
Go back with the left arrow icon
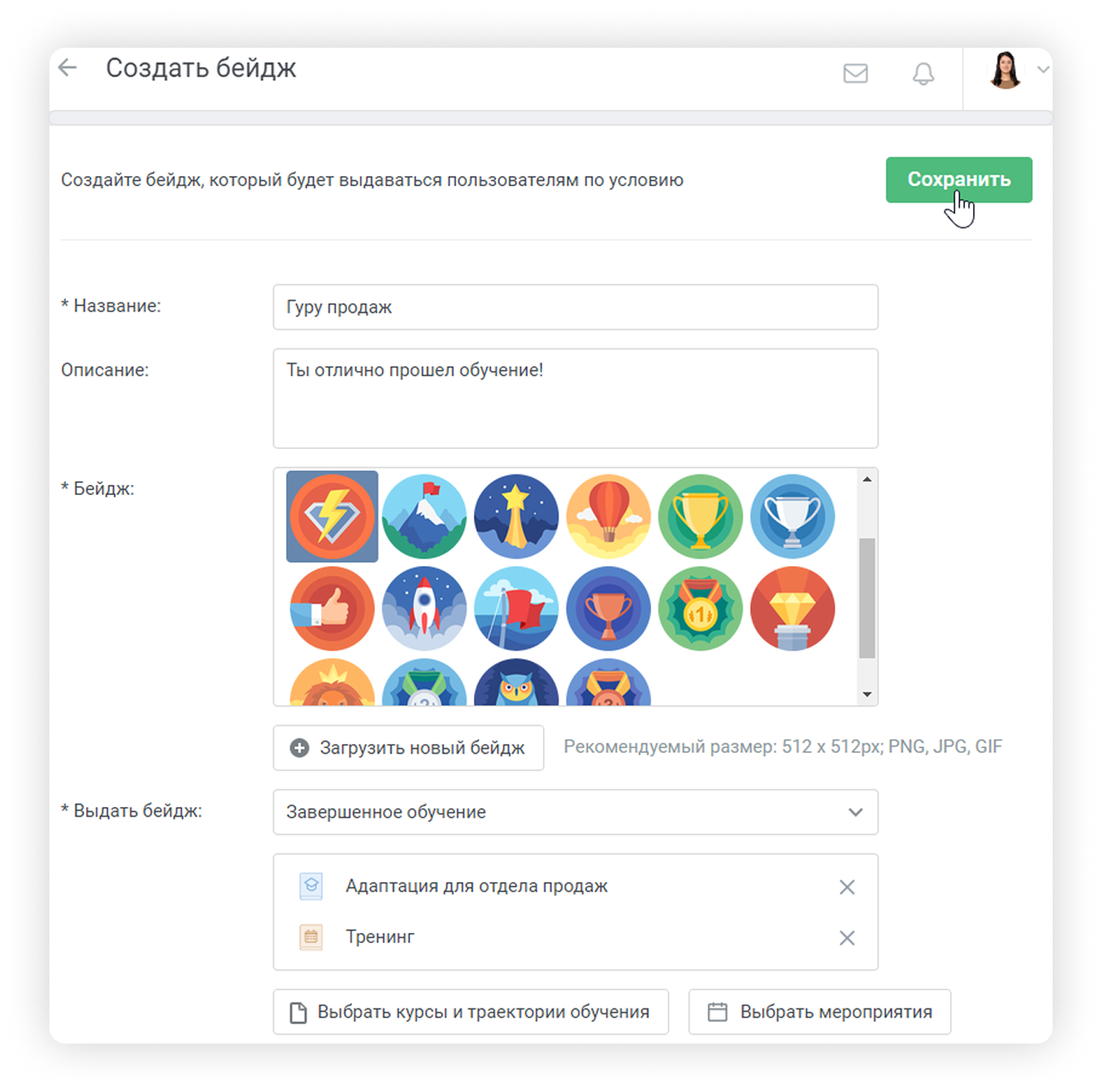pyautogui.click(x=68, y=68)
